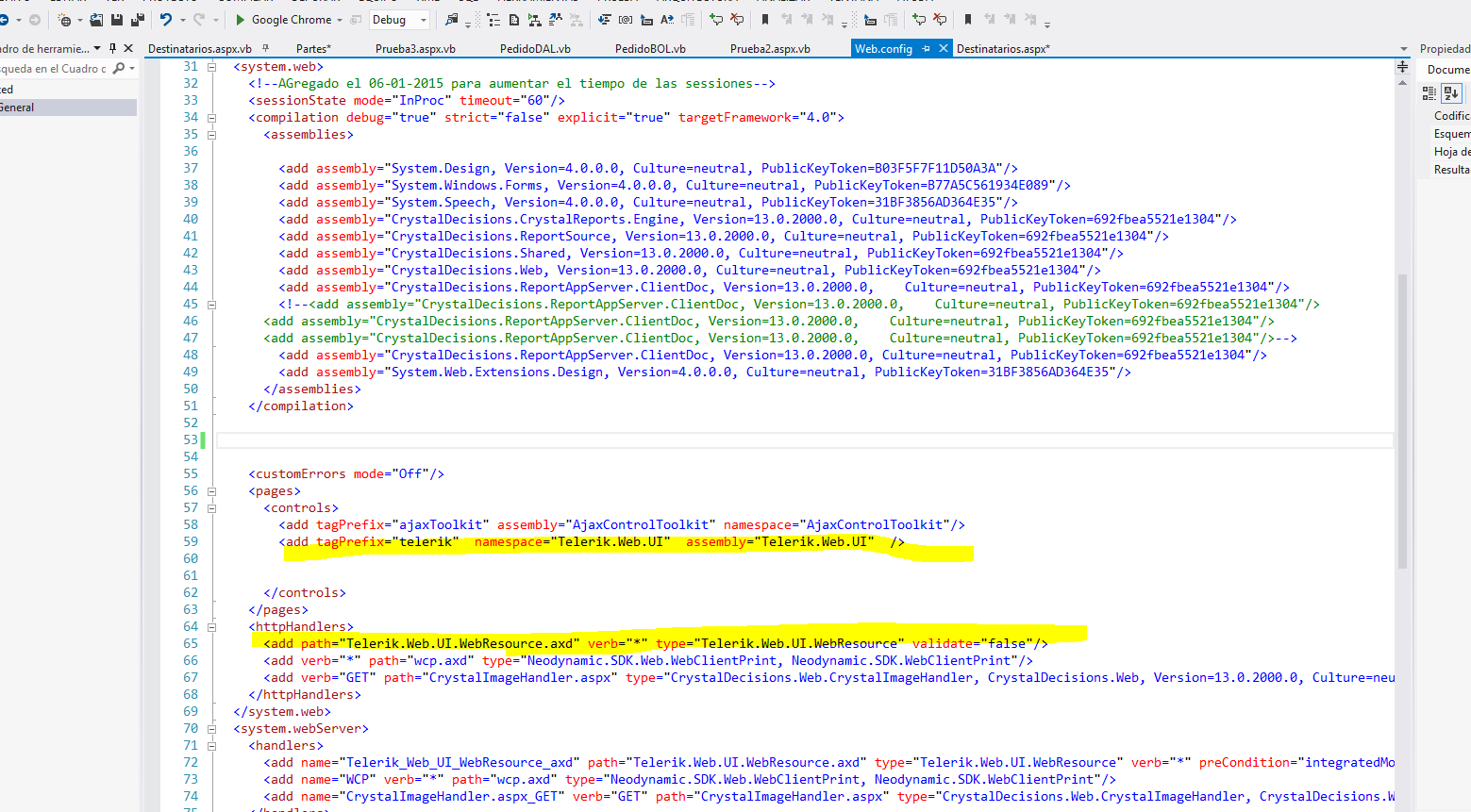Collapse httpHandlers node at line 64
Screen dimensions: 1471x812
(211, 627)
